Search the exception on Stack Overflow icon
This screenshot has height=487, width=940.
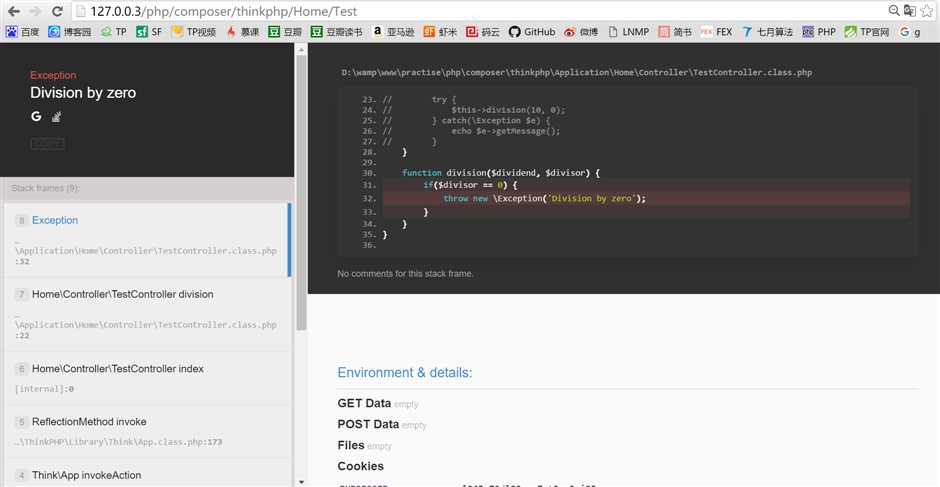56,117
